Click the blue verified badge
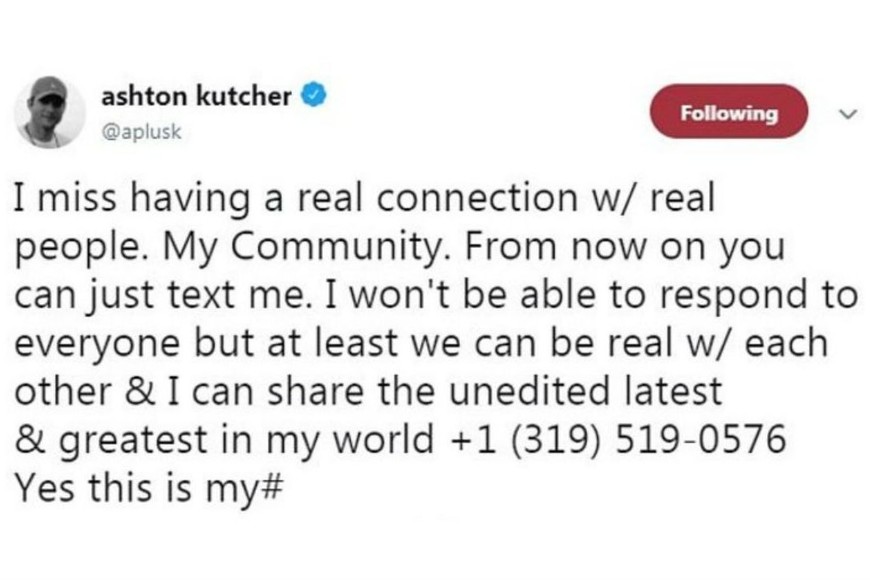 314,97
